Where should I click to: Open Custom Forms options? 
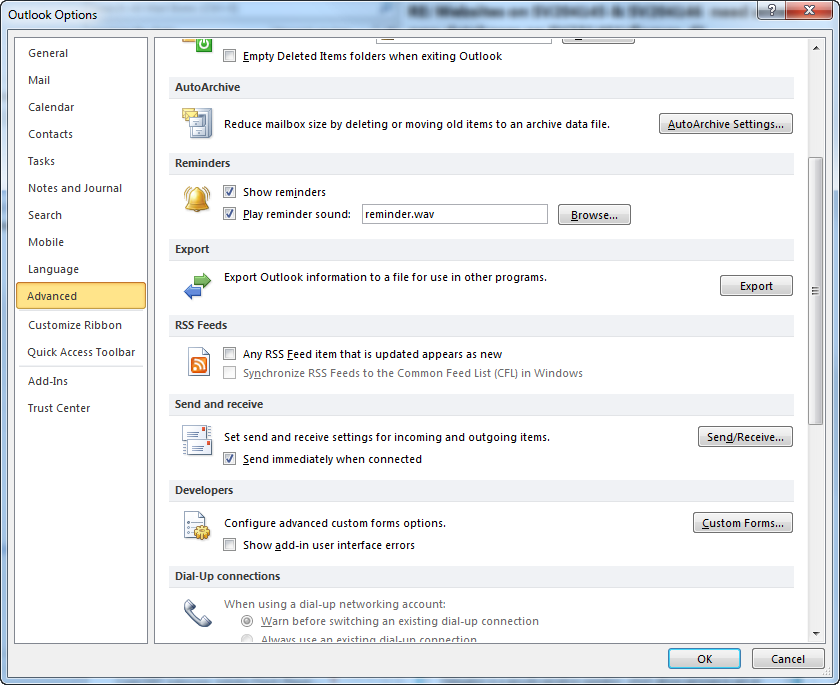coord(742,523)
